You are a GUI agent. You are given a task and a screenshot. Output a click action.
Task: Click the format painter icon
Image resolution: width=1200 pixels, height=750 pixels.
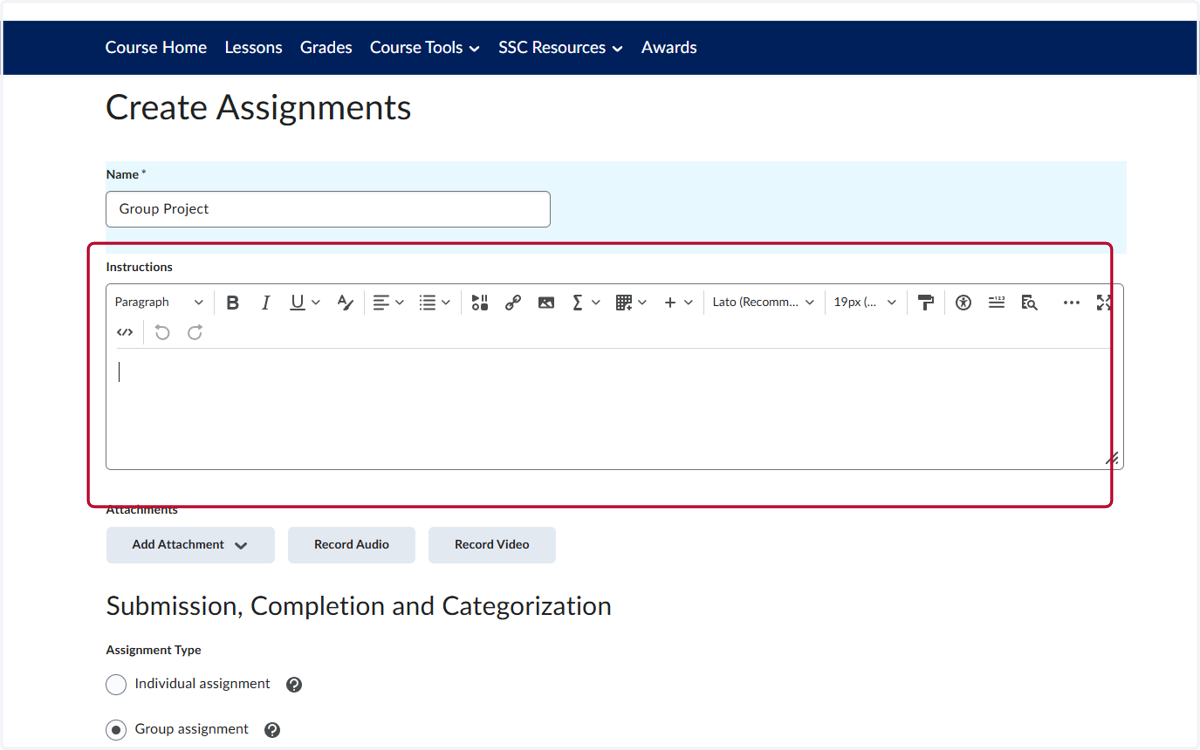pos(926,302)
